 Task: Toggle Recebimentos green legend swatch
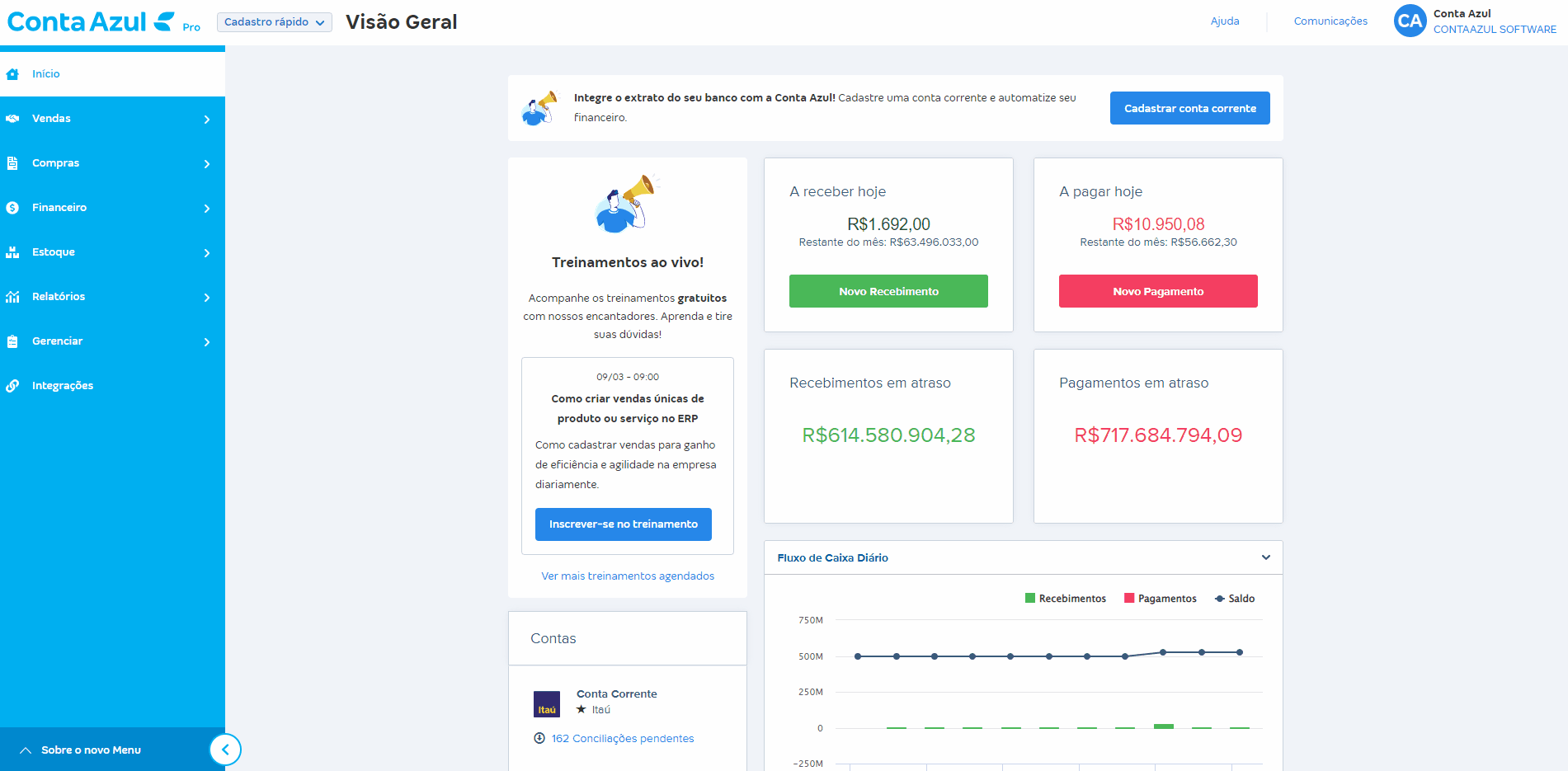click(x=1029, y=598)
